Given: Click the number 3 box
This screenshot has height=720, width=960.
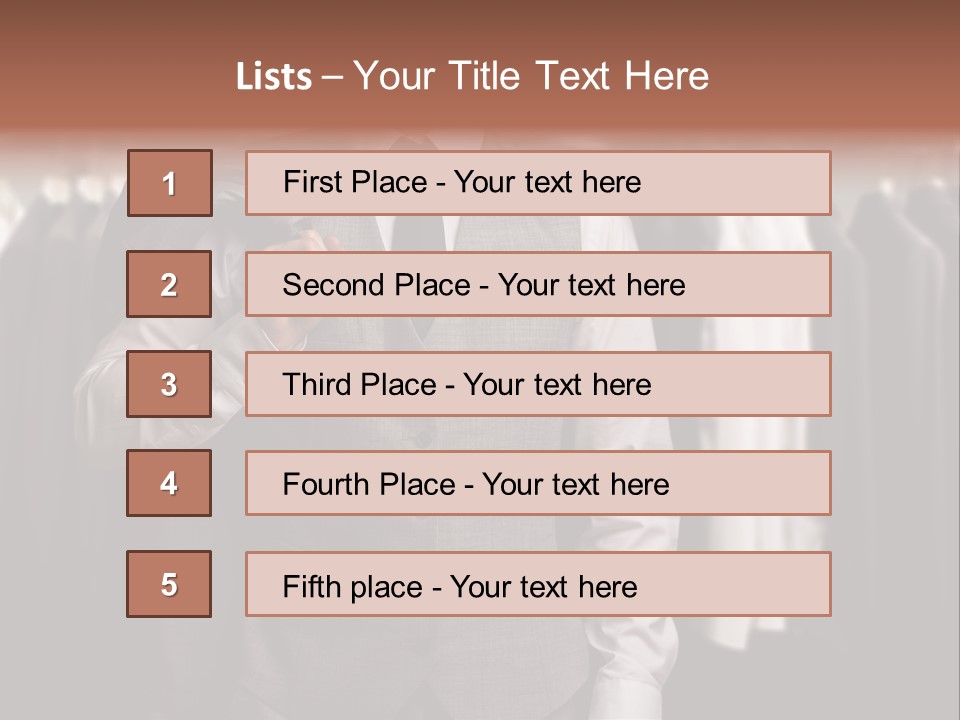Looking at the screenshot, I should [169, 384].
